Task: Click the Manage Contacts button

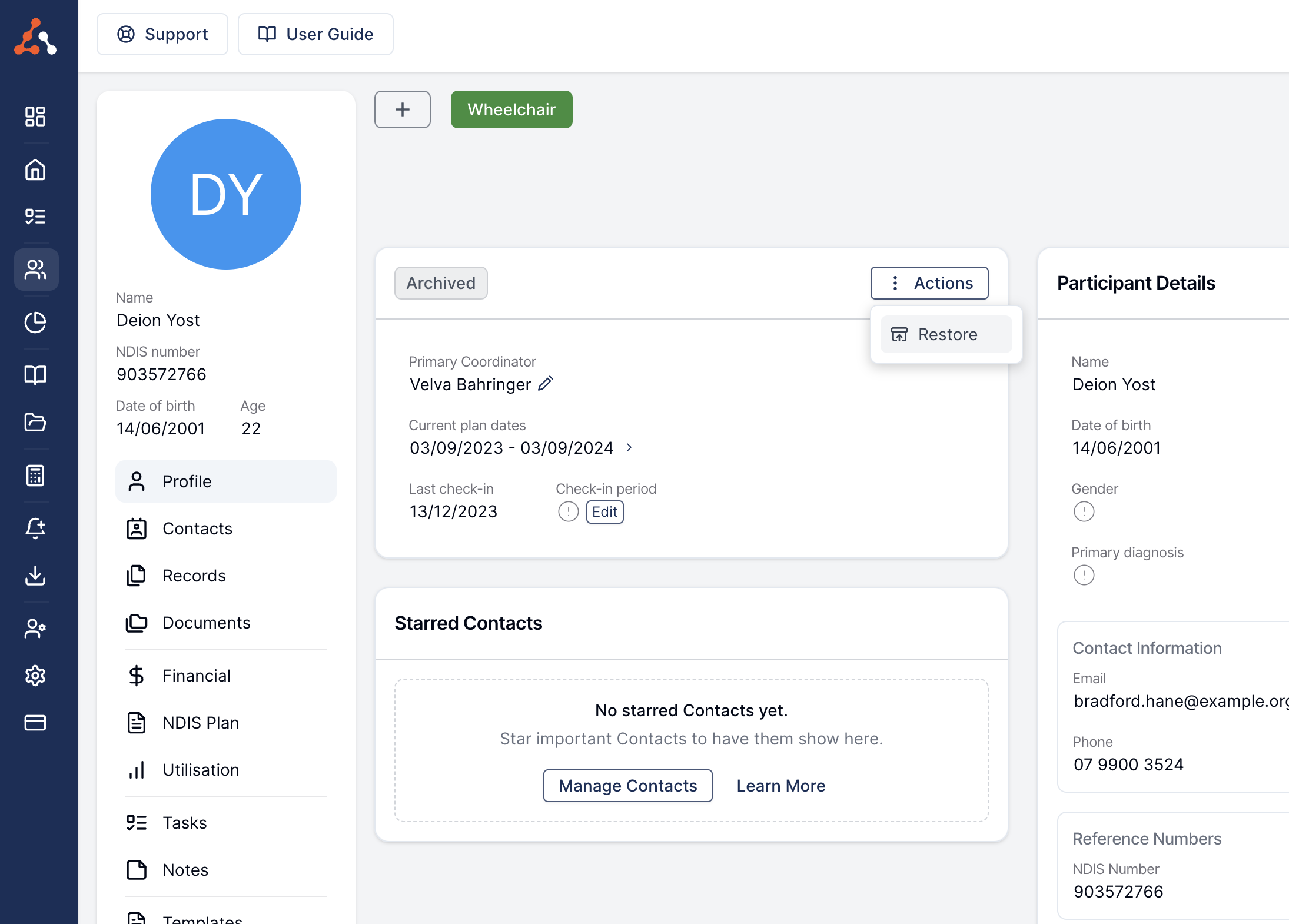Action: point(627,786)
